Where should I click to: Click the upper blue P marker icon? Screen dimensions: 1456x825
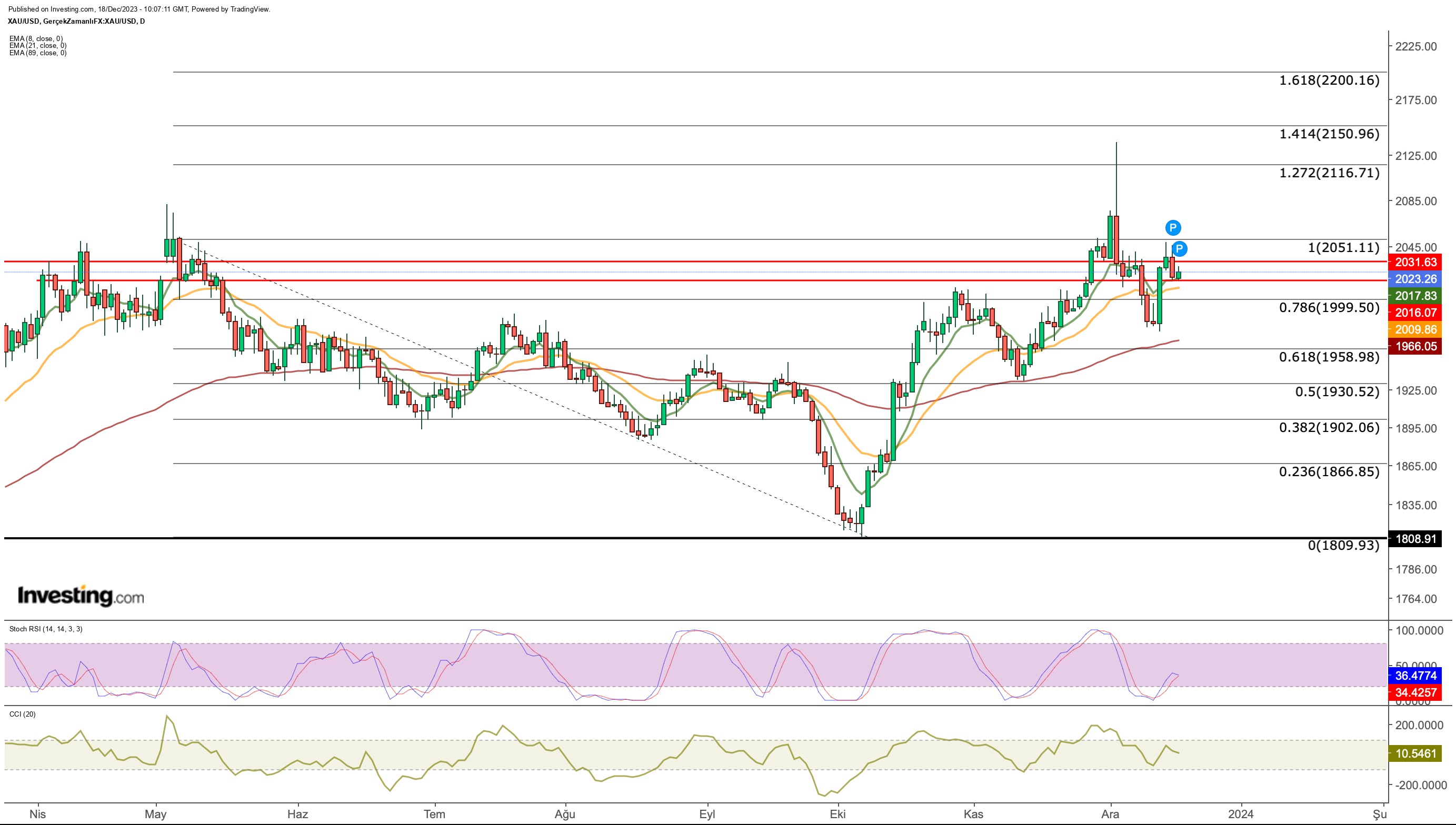click(x=1173, y=228)
